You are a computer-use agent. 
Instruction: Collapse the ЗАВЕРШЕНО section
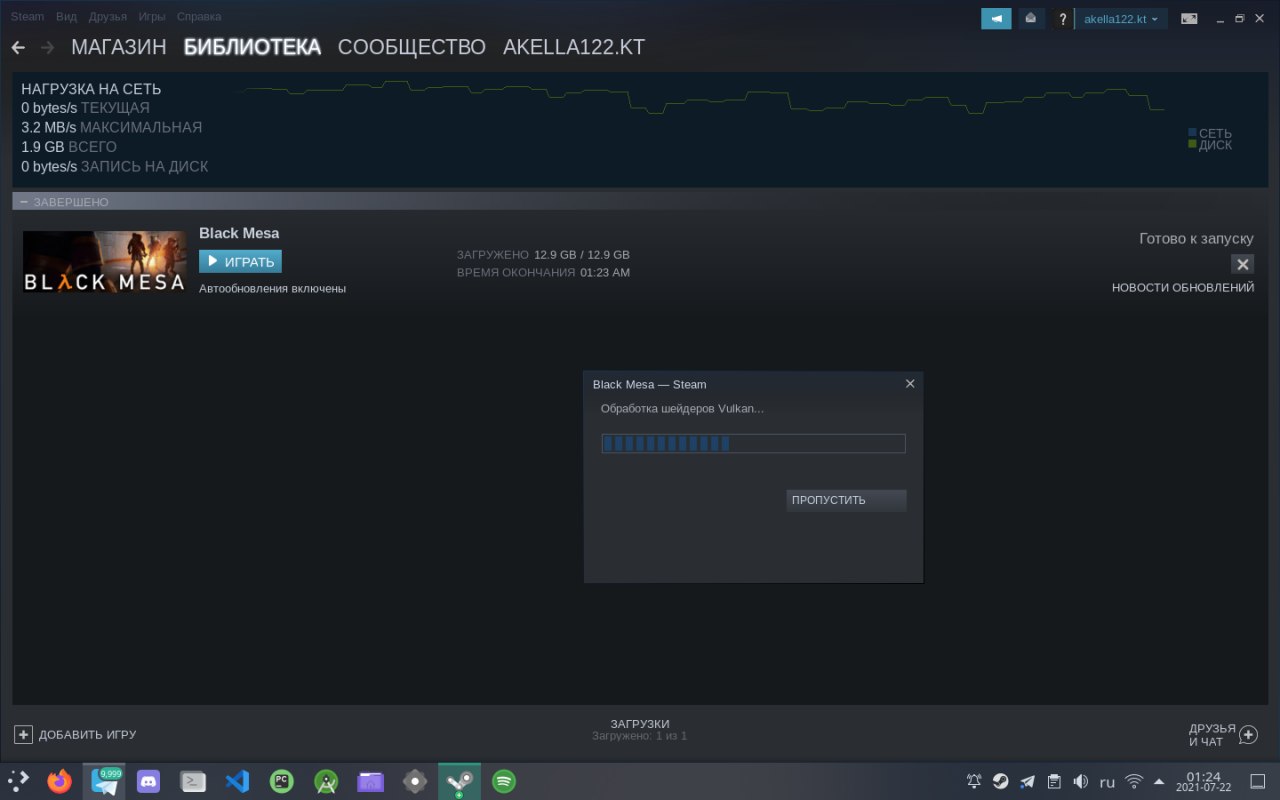point(24,202)
